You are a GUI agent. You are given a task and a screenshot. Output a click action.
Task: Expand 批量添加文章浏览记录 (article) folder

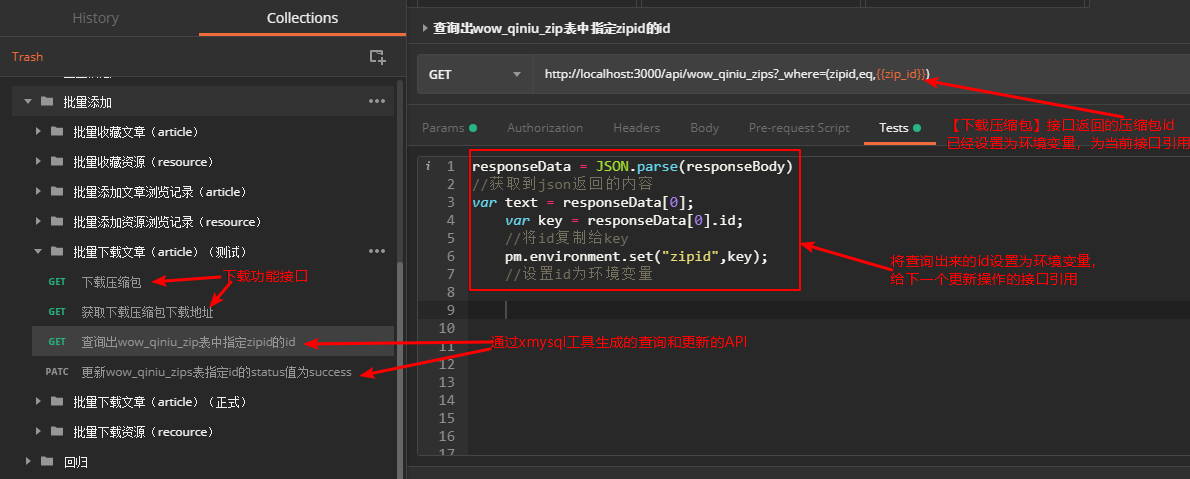[x=38, y=191]
